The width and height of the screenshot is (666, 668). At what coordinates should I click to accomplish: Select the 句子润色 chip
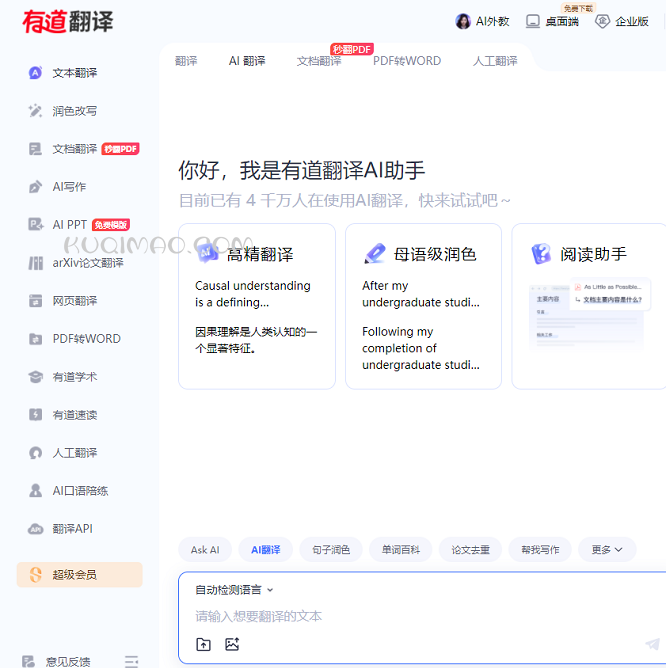[331, 550]
